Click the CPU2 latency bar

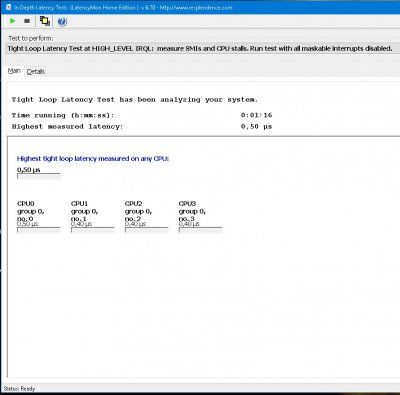point(147,230)
